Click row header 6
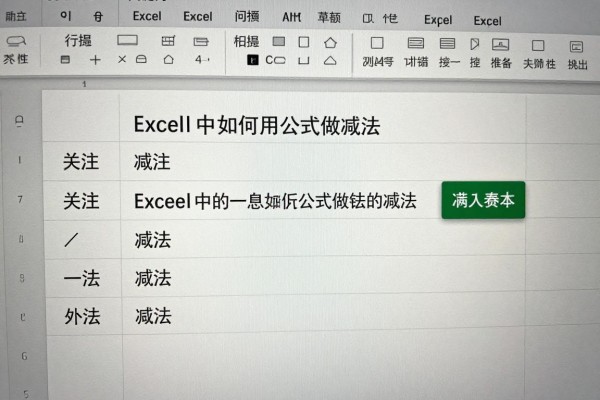This screenshot has height=400, width=600. [24, 356]
